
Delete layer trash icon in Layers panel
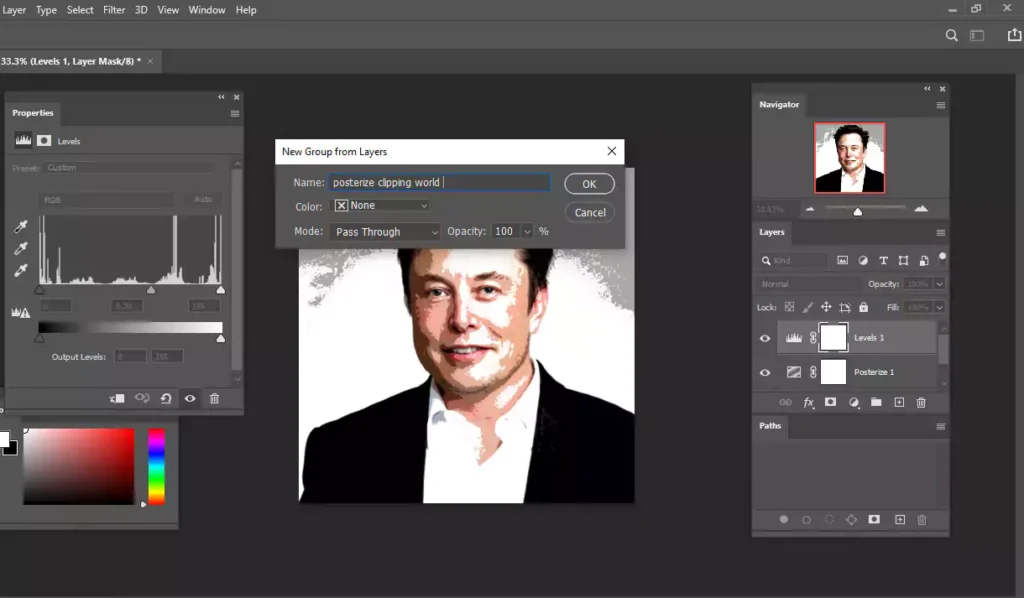(921, 402)
